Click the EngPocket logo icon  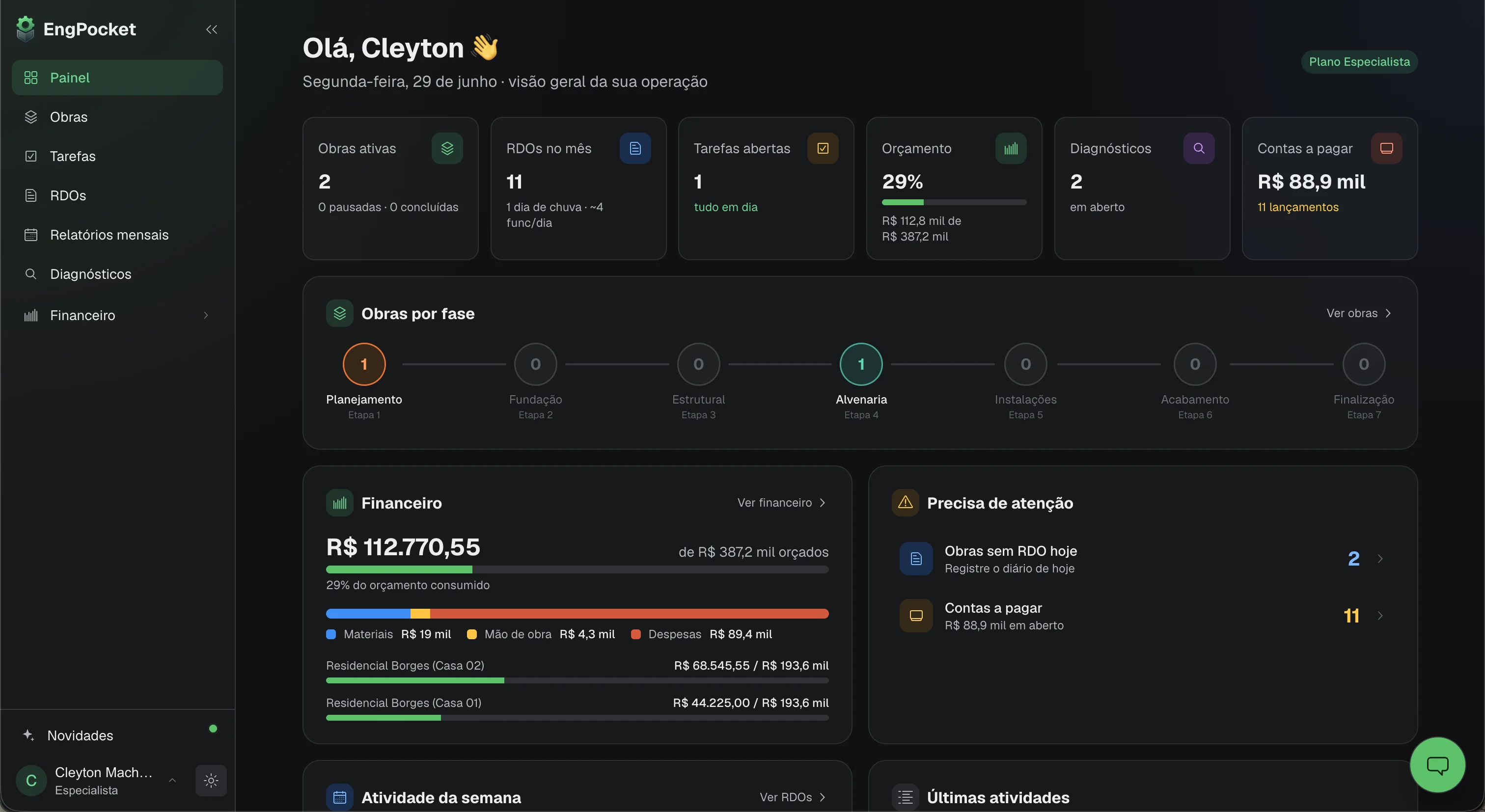point(26,29)
